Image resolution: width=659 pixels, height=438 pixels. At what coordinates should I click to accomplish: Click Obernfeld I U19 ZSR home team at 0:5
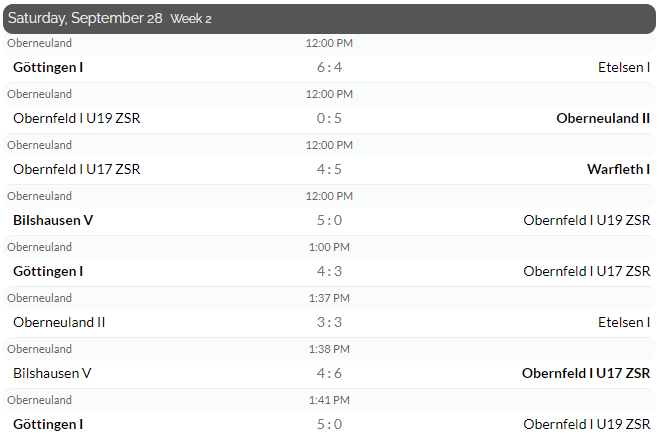(x=76, y=119)
